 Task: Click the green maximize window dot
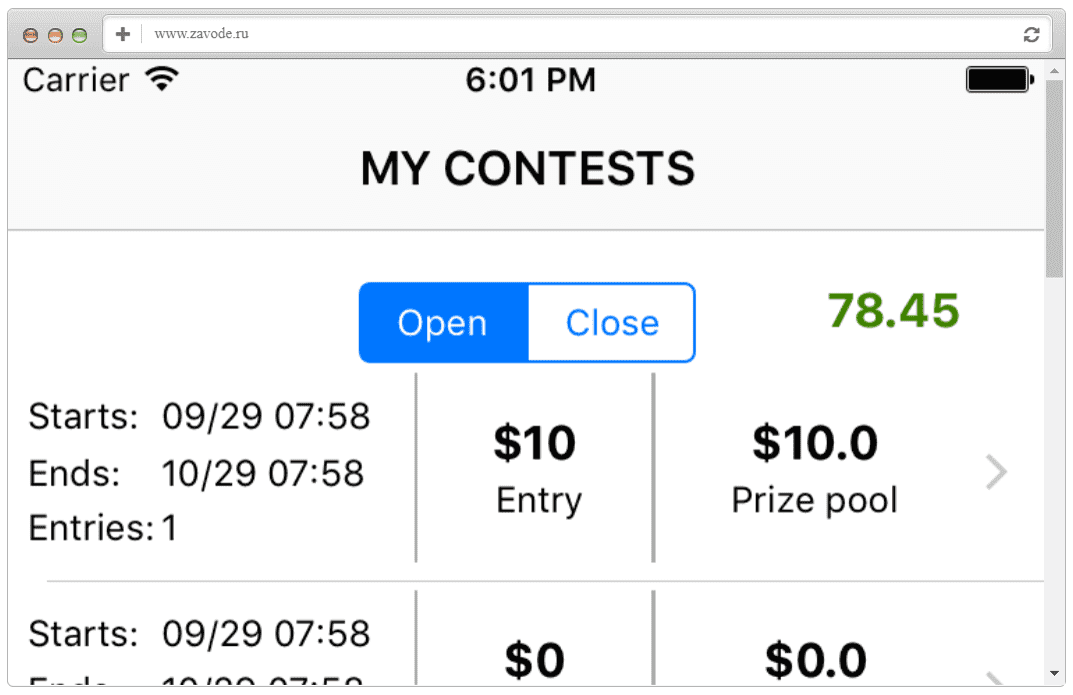pos(80,35)
